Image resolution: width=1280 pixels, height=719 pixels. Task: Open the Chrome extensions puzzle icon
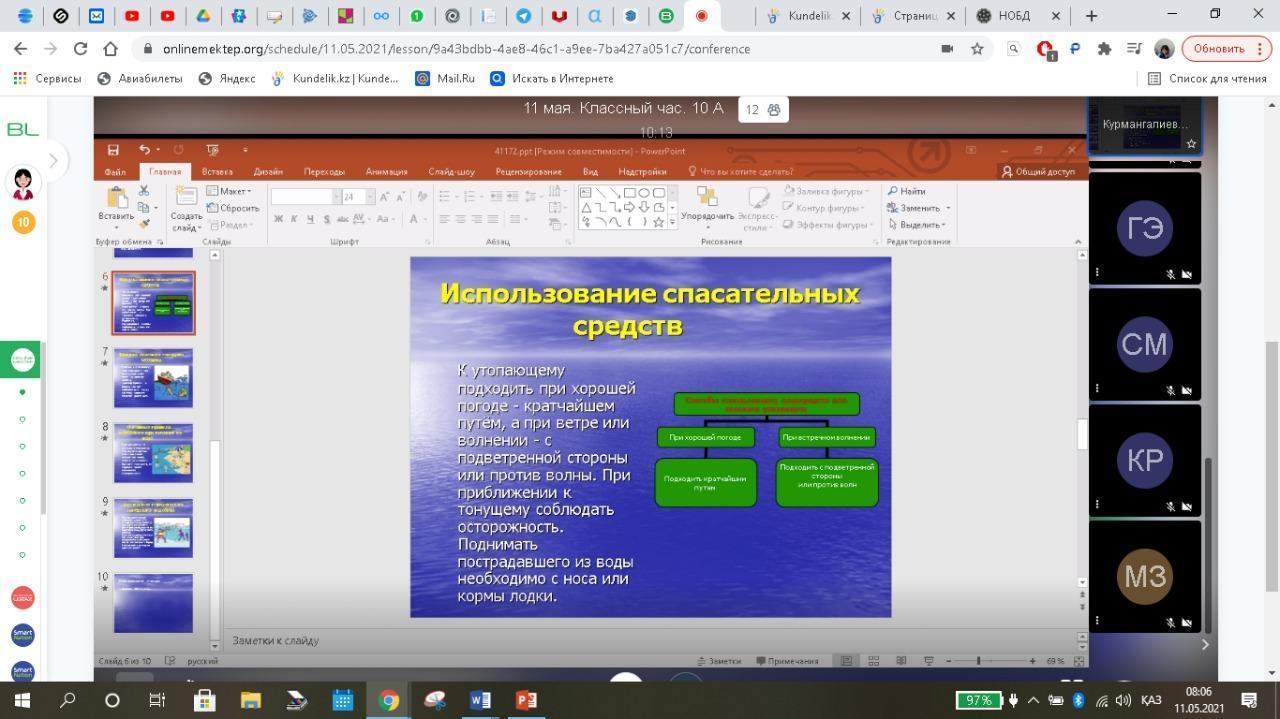1104,49
